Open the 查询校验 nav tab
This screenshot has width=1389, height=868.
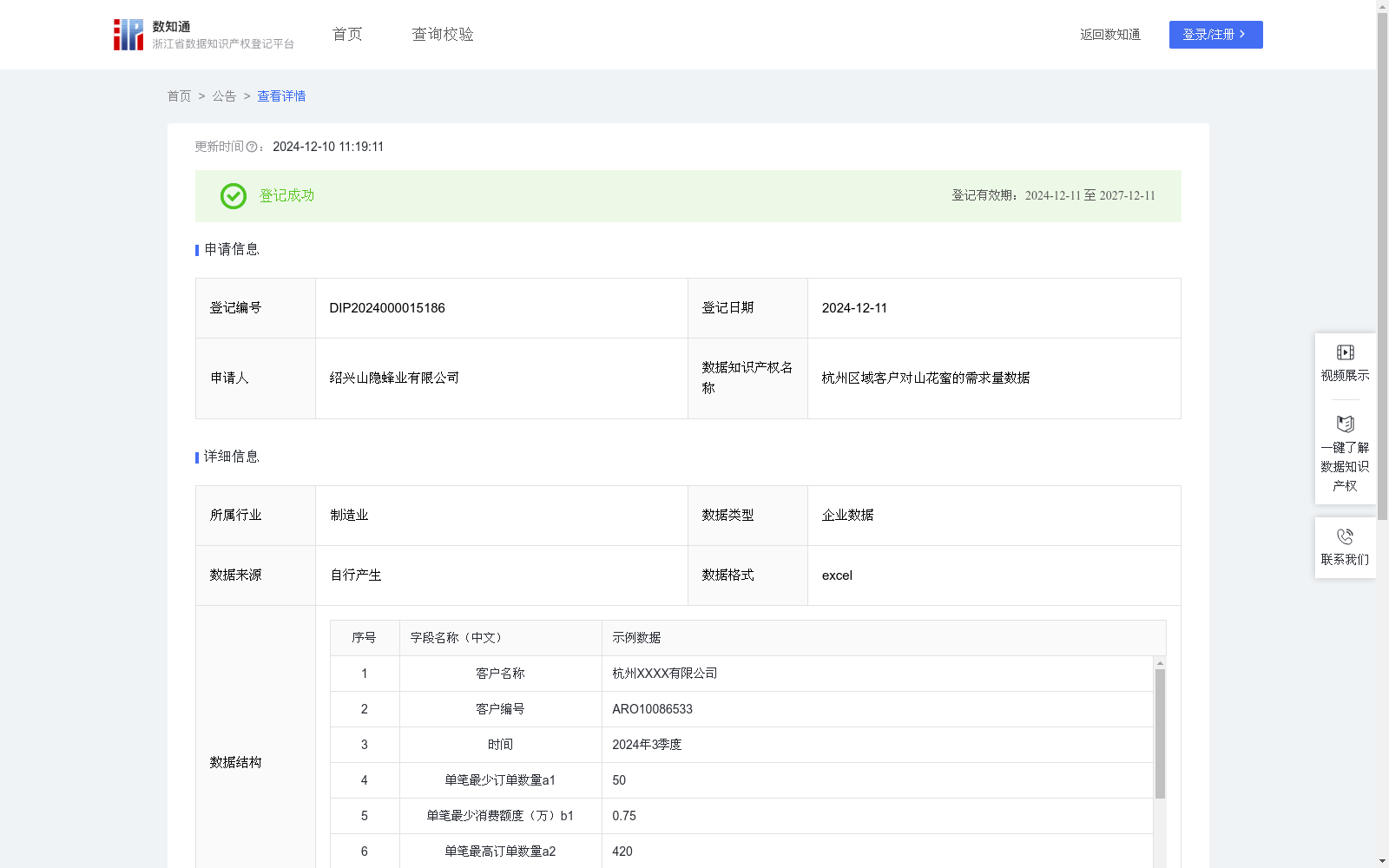tap(443, 35)
